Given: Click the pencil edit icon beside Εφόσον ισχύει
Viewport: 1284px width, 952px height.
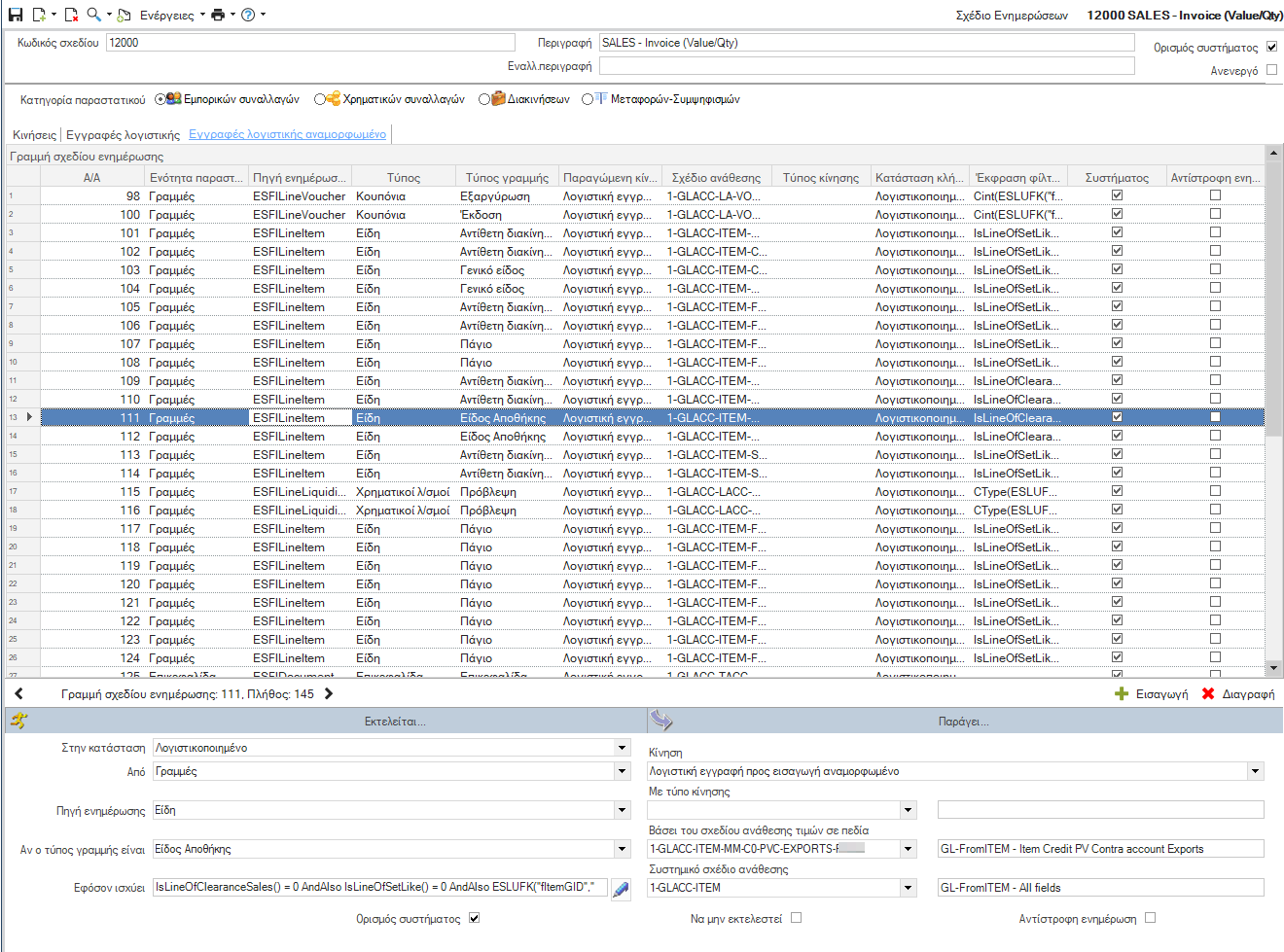Looking at the screenshot, I should point(621,889).
